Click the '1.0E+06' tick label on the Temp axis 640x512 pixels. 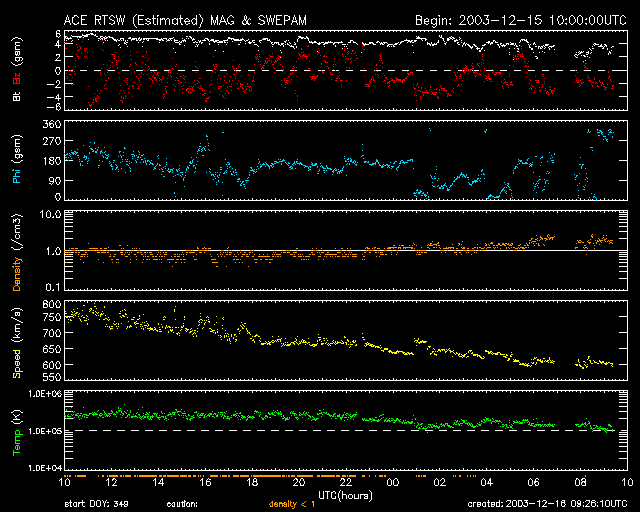tap(45, 394)
